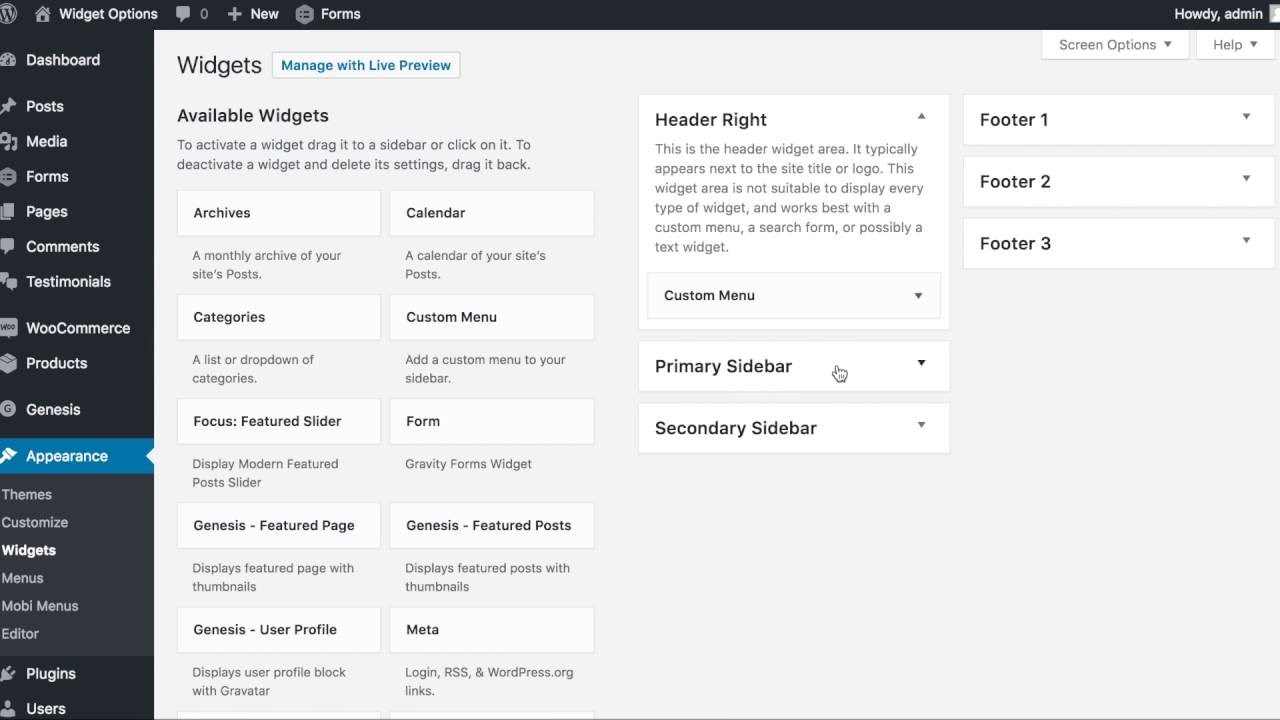This screenshot has width=1280, height=720.
Task: Open the WooCommerce menu label
Action: coord(78,328)
